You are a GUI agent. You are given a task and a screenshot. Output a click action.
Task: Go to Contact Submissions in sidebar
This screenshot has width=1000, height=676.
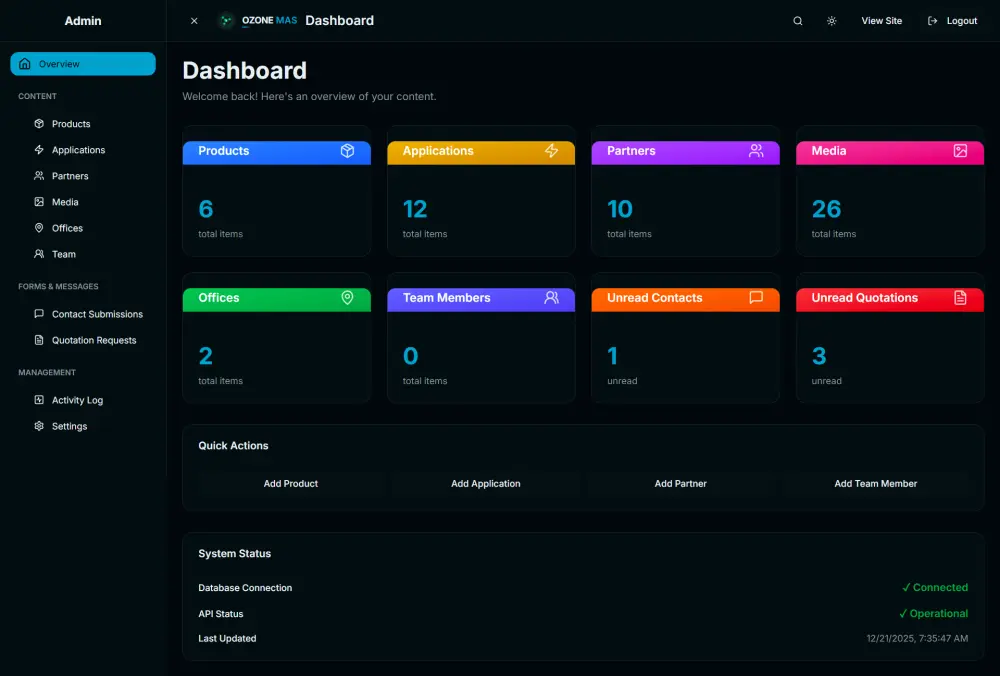[x=97, y=314]
